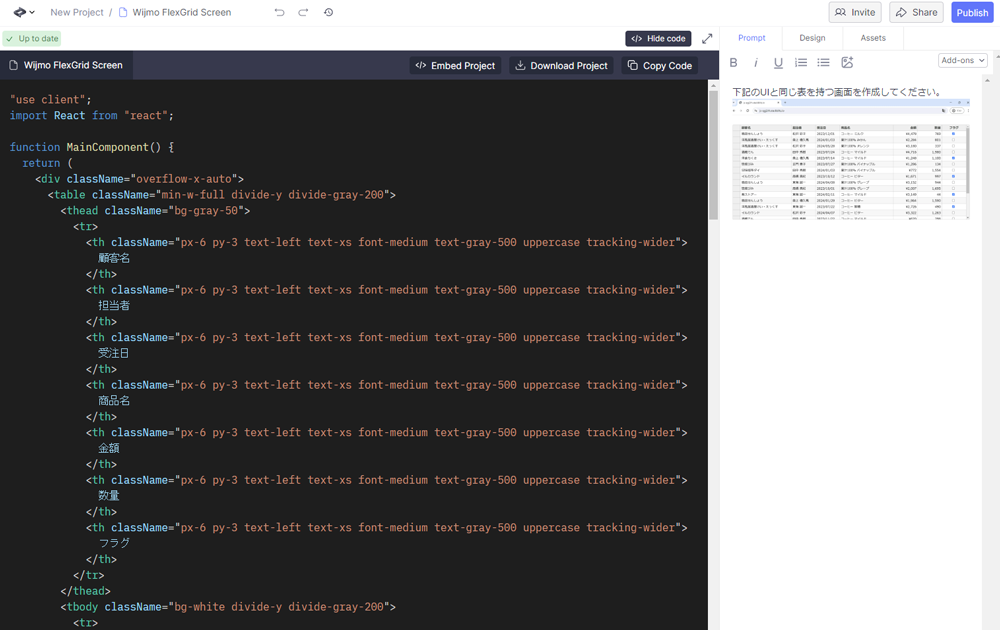The height and width of the screenshot is (630, 1000).
Task: Switch to the Prompt tab
Action: pos(751,38)
